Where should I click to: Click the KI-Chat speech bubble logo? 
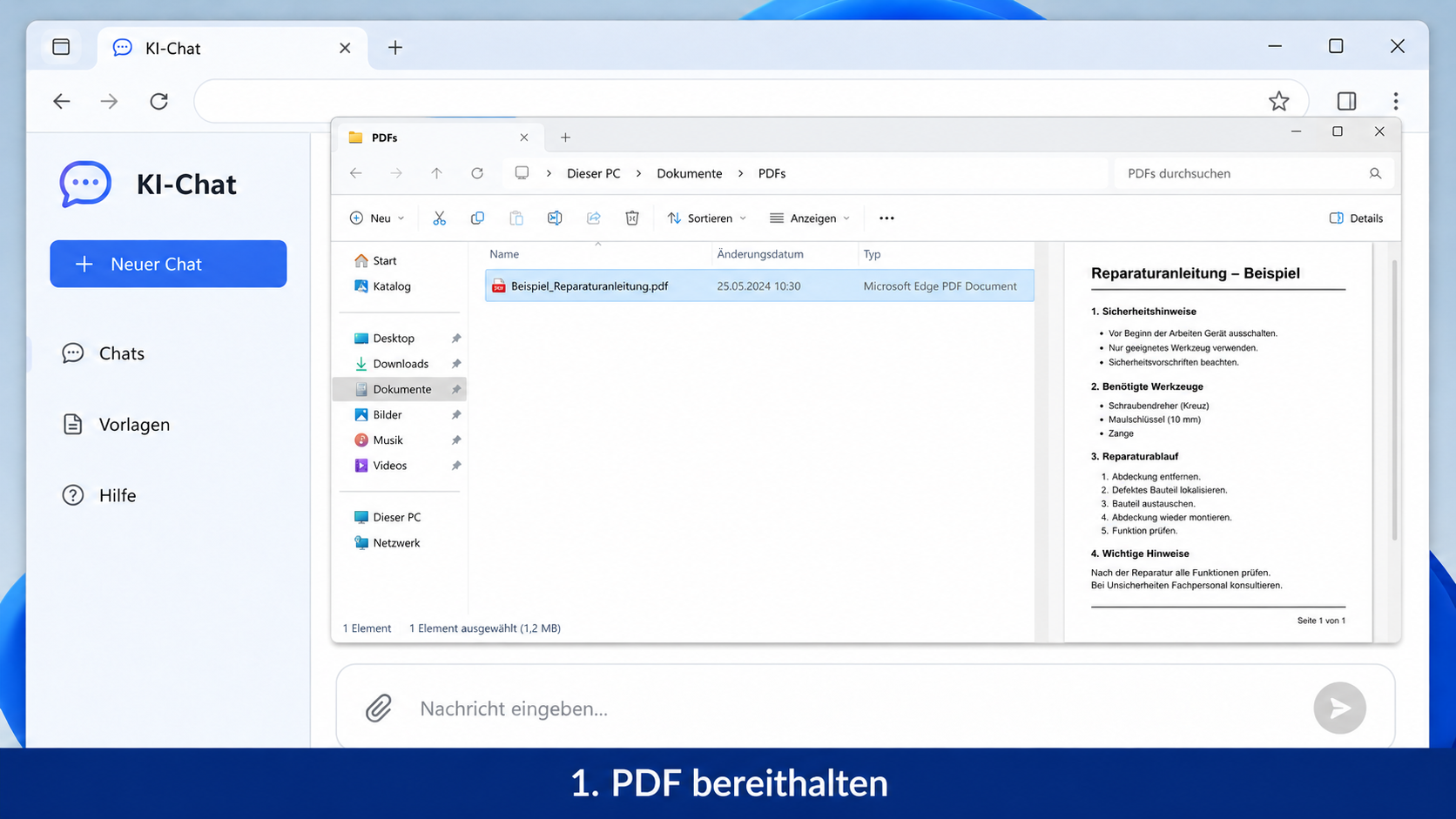coord(85,184)
